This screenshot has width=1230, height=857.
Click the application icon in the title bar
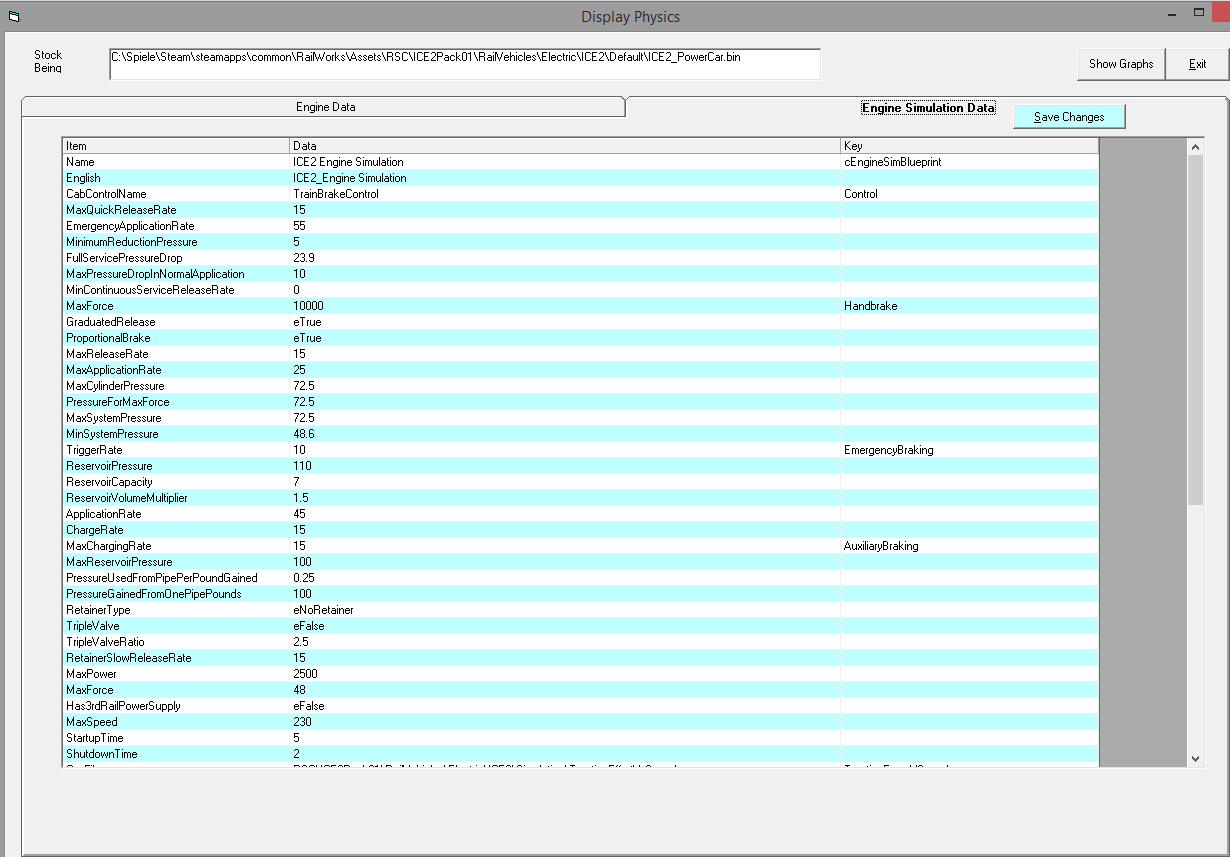coord(14,16)
